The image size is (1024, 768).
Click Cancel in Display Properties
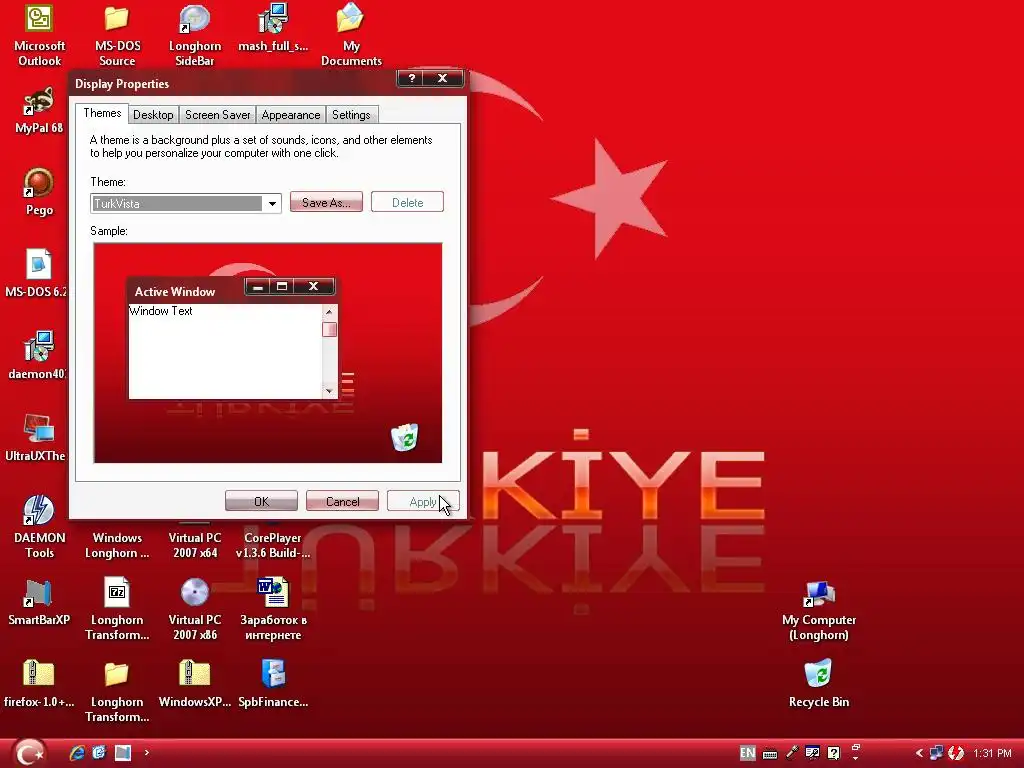[342, 502]
